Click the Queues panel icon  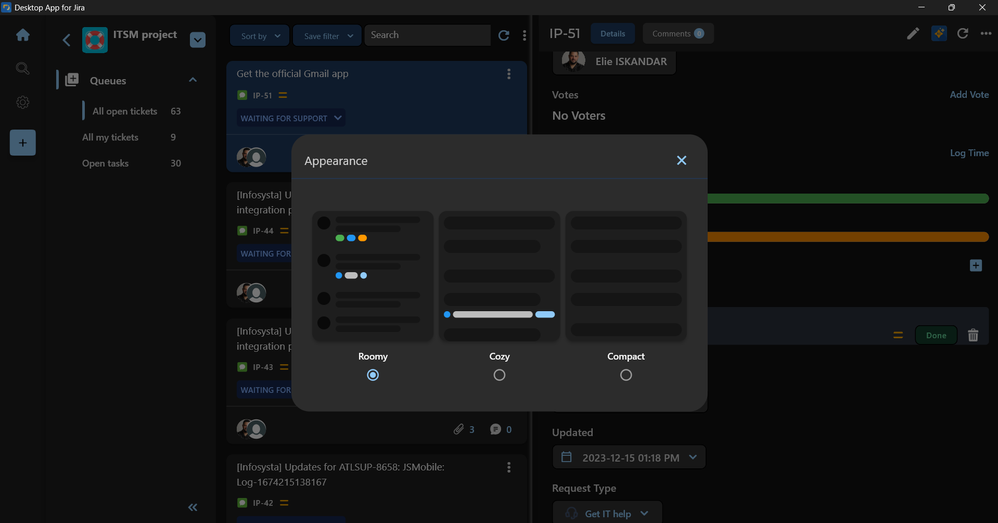(72, 80)
